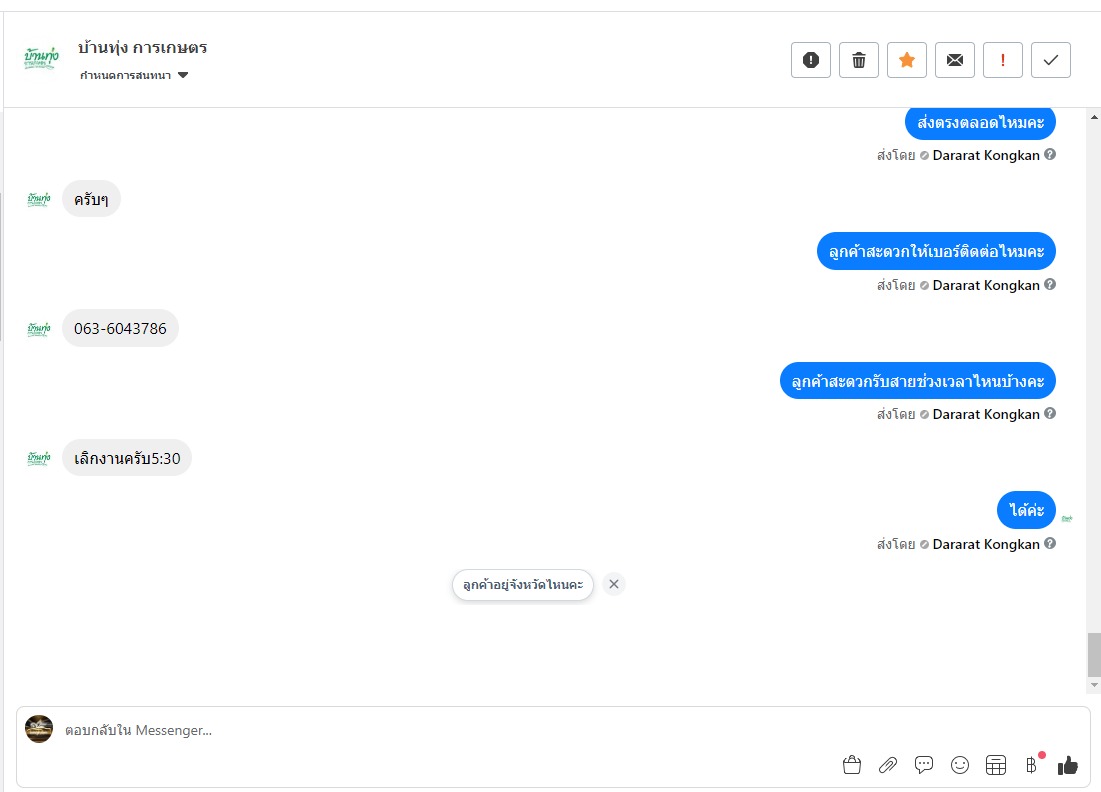The image size is (1101, 792).
Task: Focus the ตอบกลับใน Messenger reply field
Action: click(x=449, y=730)
